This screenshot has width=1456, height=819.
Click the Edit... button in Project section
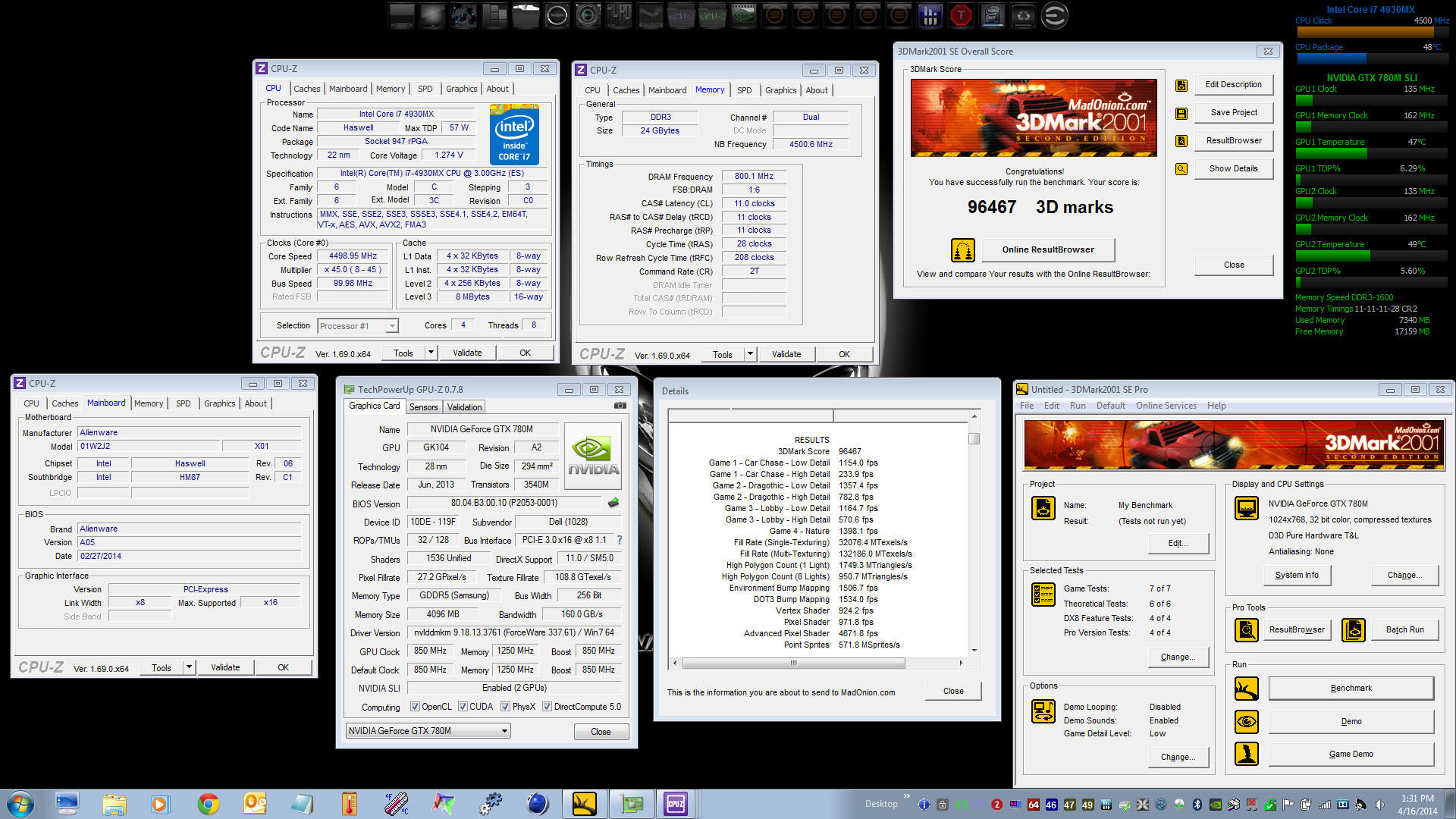pyautogui.click(x=1178, y=543)
